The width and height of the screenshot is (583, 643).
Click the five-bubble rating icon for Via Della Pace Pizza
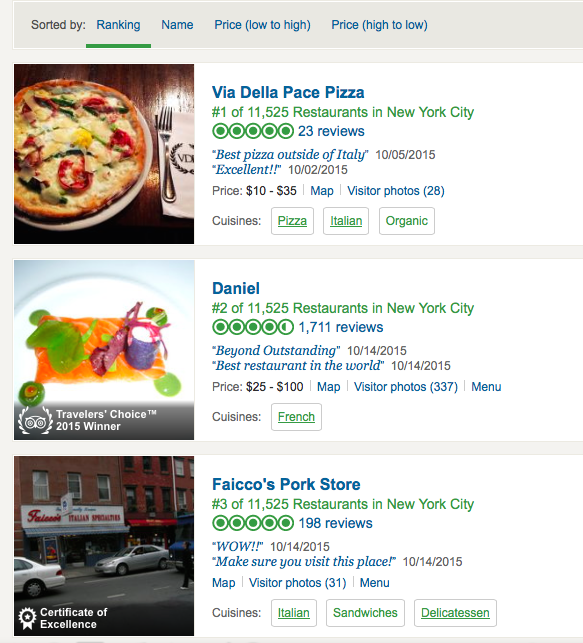[253, 131]
